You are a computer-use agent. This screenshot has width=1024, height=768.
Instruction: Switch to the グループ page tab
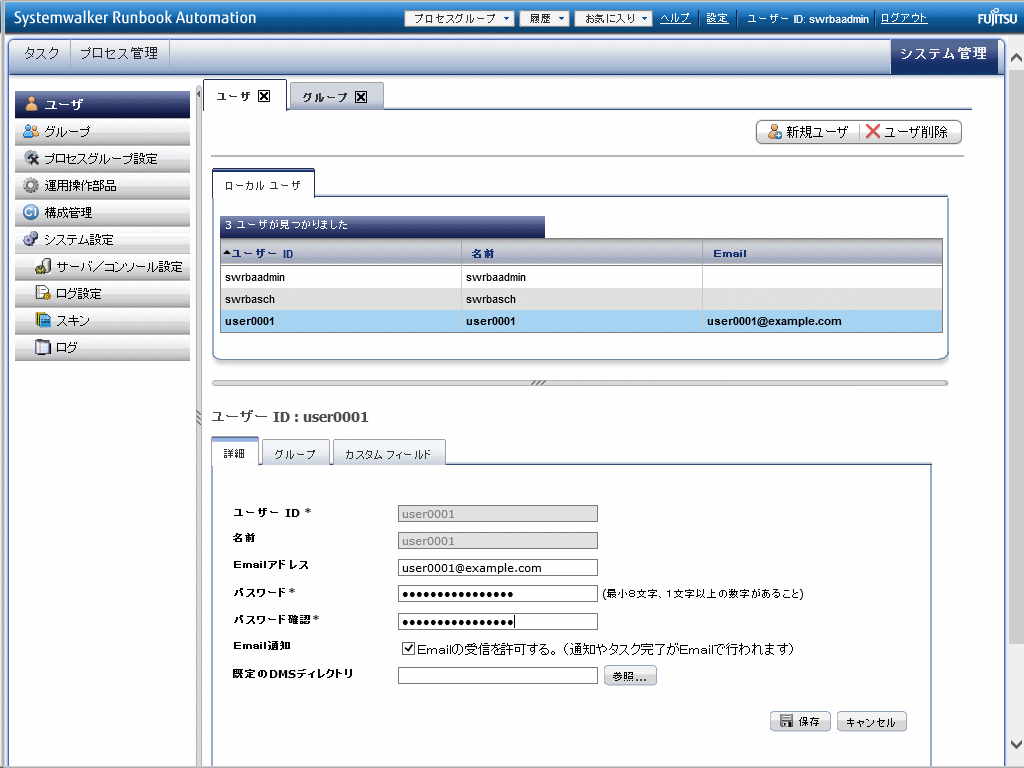pos(336,97)
